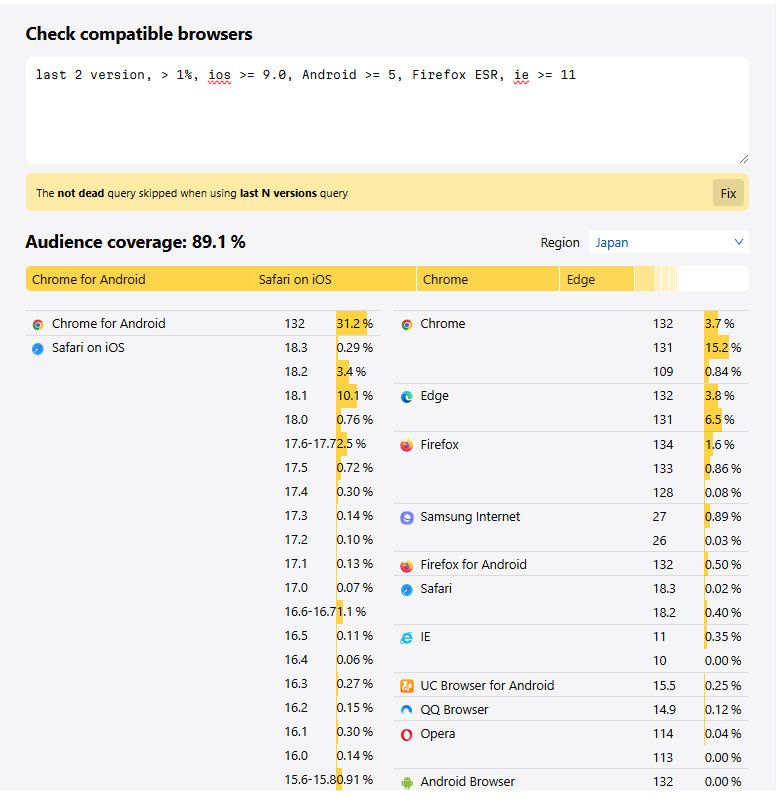The height and width of the screenshot is (797, 776).
Task: Click the Android Browser robot icon
Action: tap(407, 782)
